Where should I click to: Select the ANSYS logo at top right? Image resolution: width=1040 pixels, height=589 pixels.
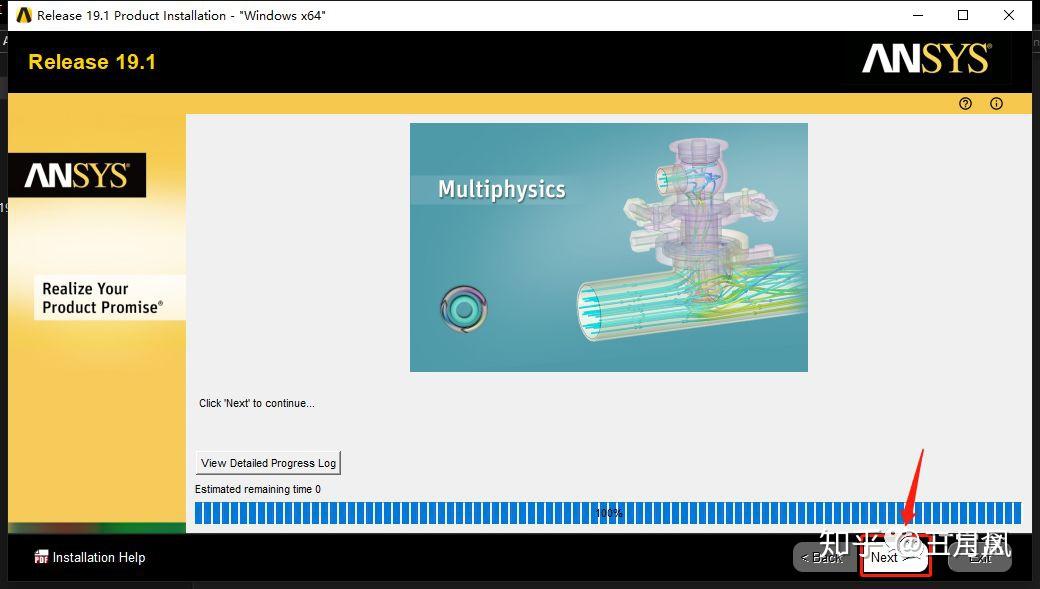925,61
